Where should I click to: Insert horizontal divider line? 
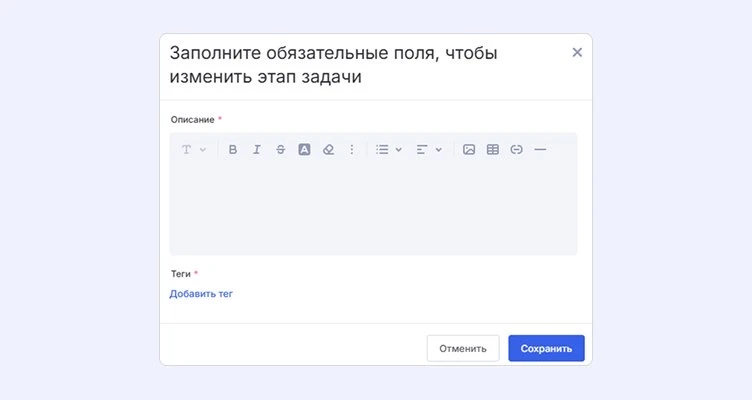tap(540, 150)
